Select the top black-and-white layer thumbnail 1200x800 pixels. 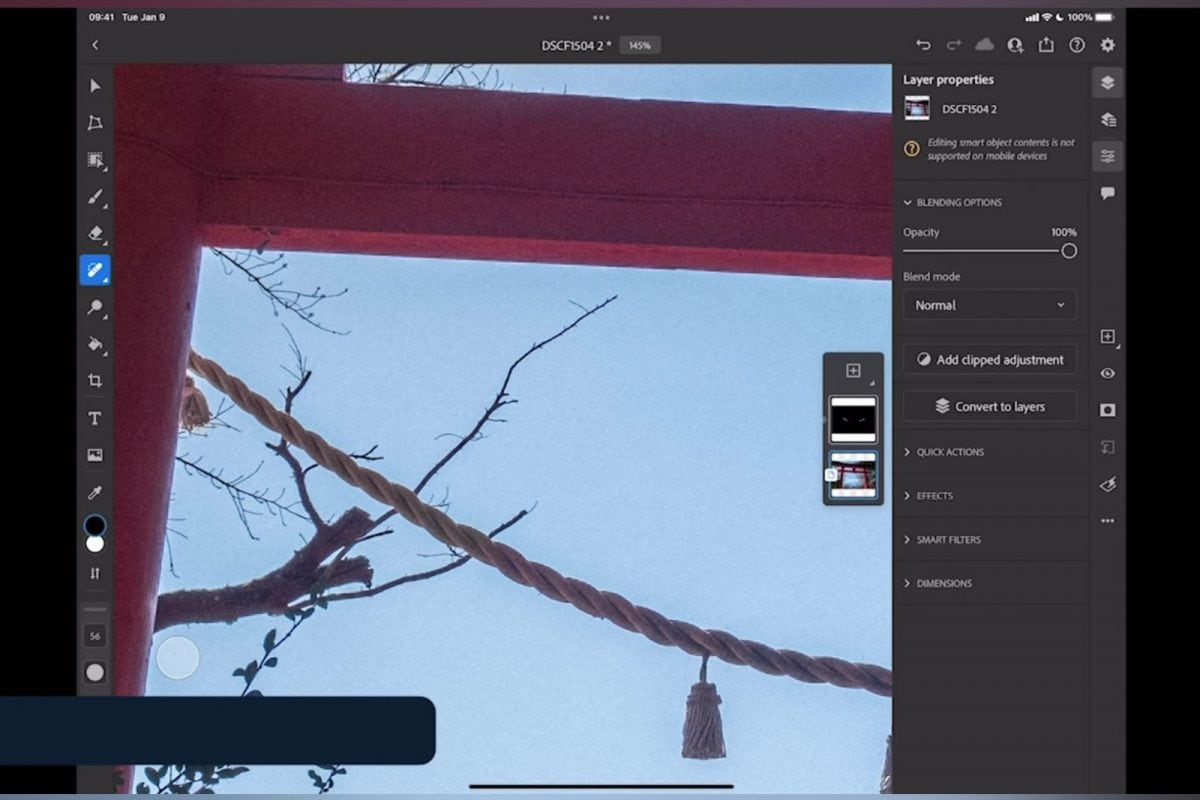tap(853, 419)
